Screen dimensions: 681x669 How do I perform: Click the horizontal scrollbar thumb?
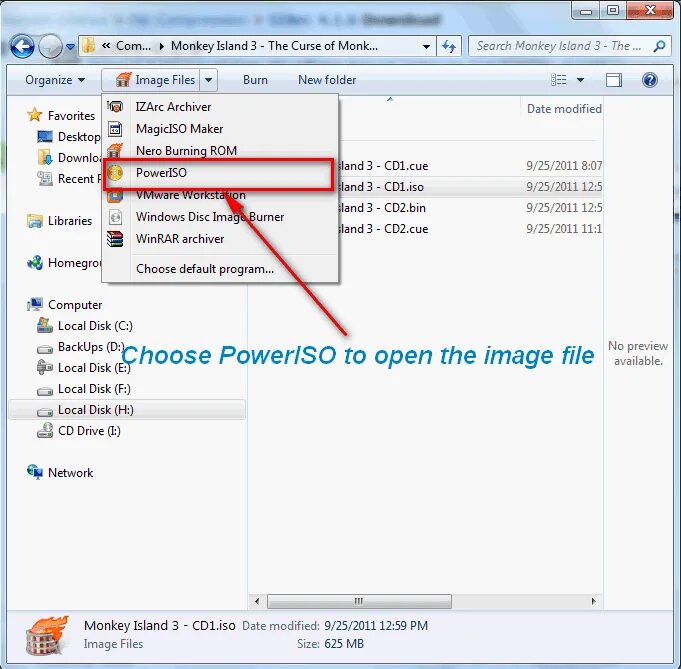pyautogui.click(x=359, y=602)
